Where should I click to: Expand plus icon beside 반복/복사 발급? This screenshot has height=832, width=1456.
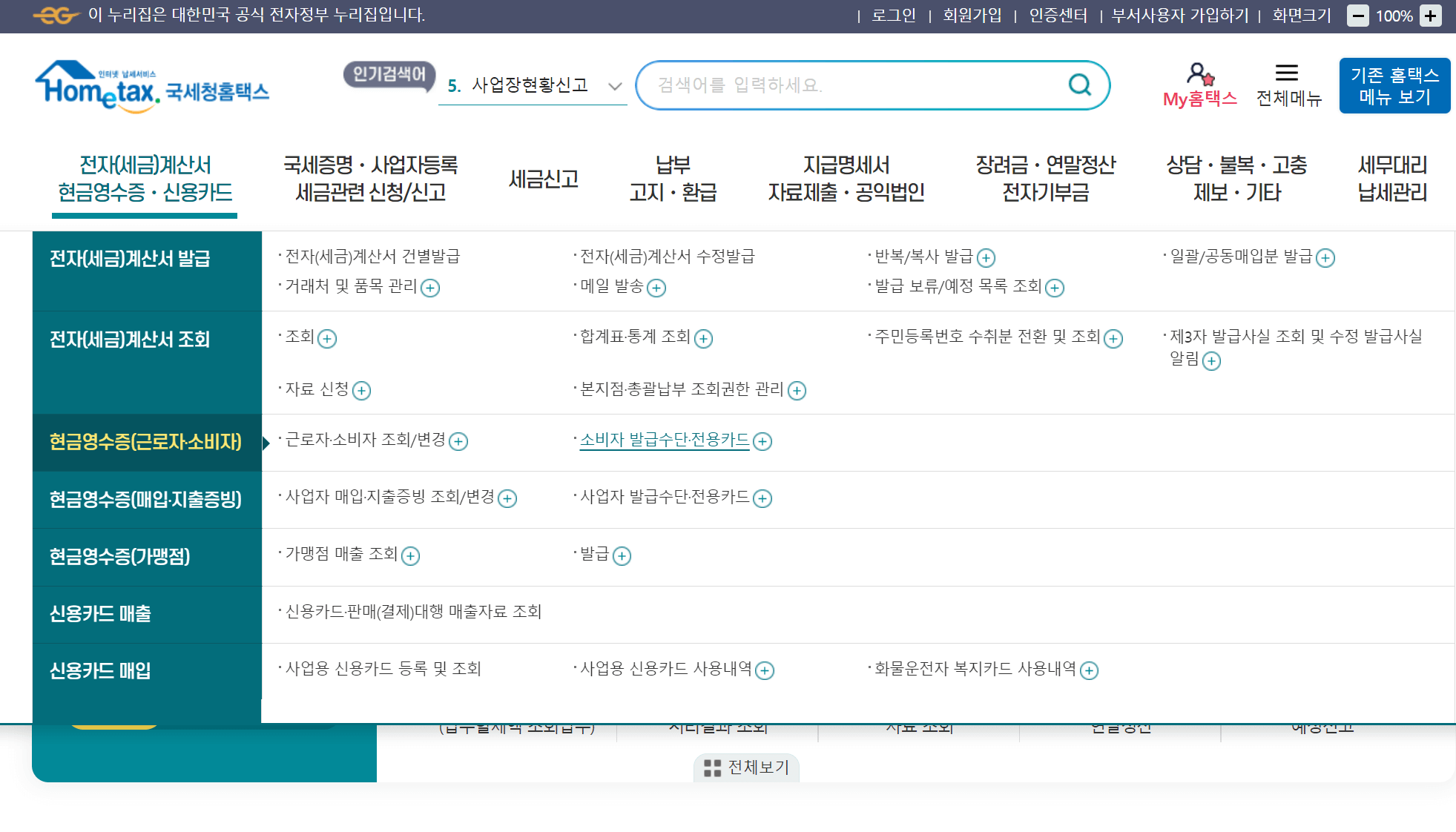pyautogui.click(x=986, y=258)
